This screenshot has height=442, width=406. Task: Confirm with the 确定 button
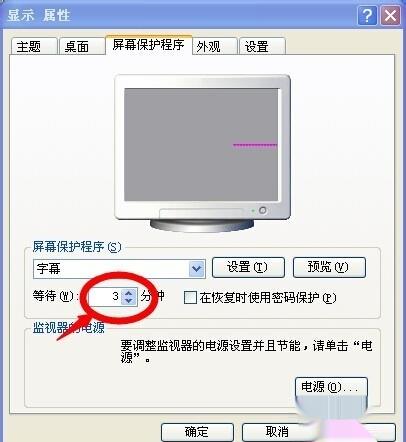pyautogui.click(x=197, y=432)
